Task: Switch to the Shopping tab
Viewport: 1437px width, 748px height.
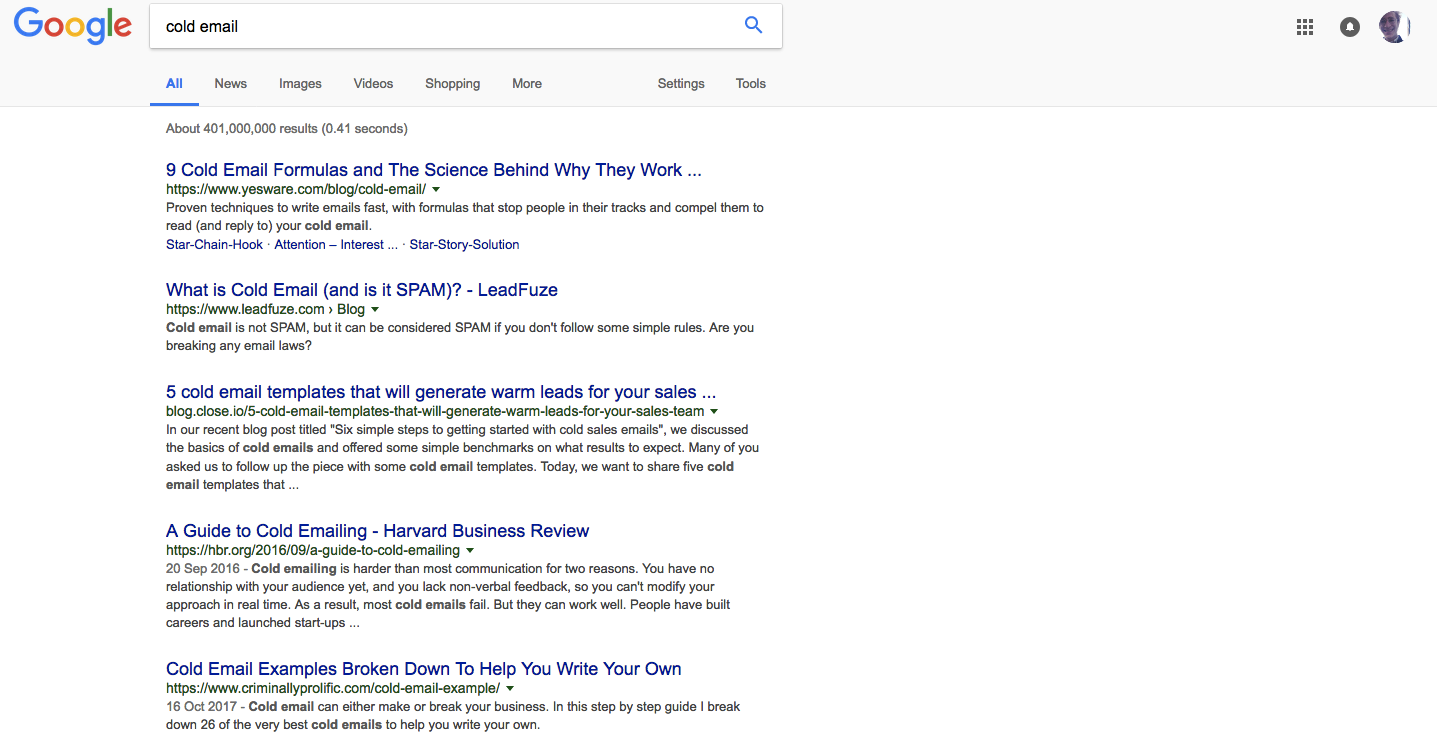Action: [452, 84]
